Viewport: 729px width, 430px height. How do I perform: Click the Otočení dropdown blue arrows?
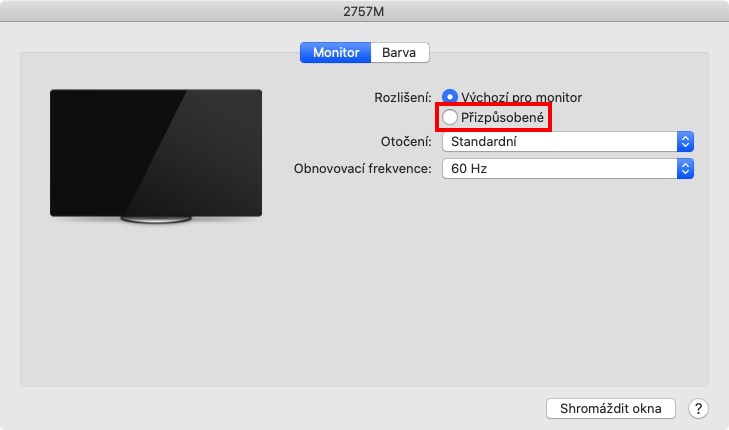point(685,142)
